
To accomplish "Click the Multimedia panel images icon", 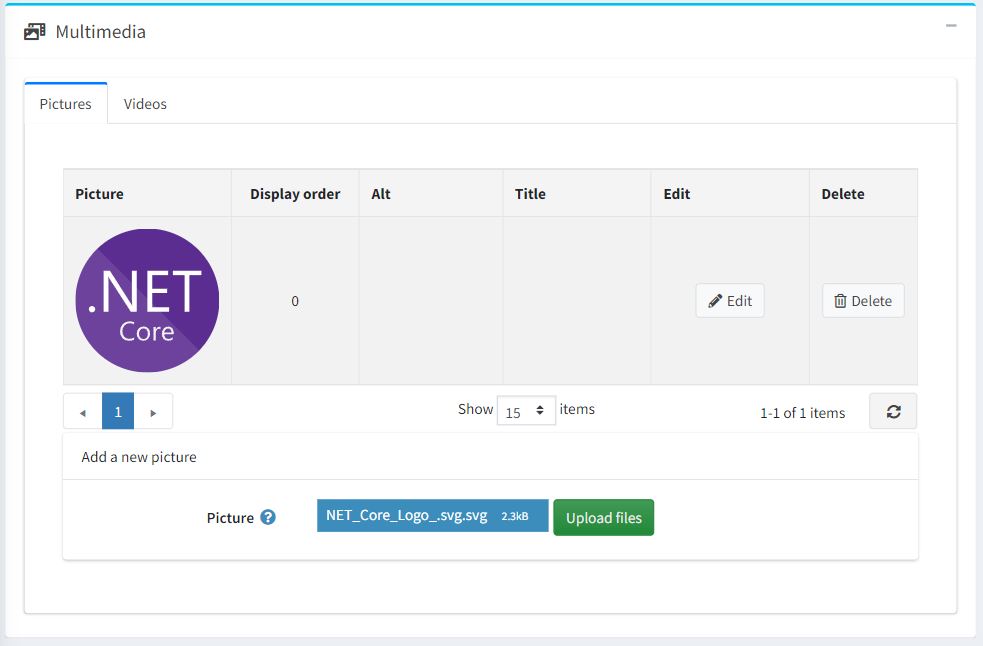I will pos(34,32).
